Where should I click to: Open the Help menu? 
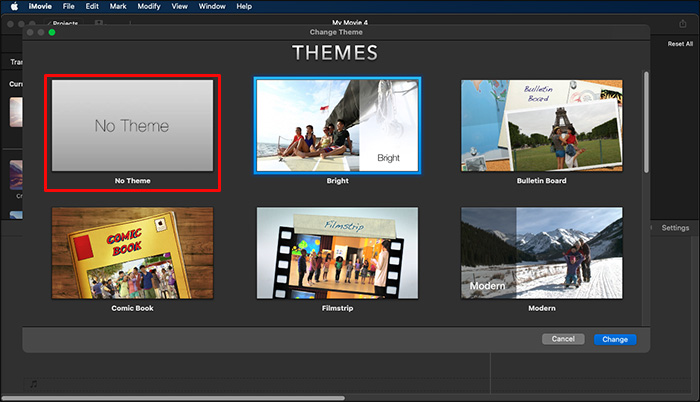(244, 6)
